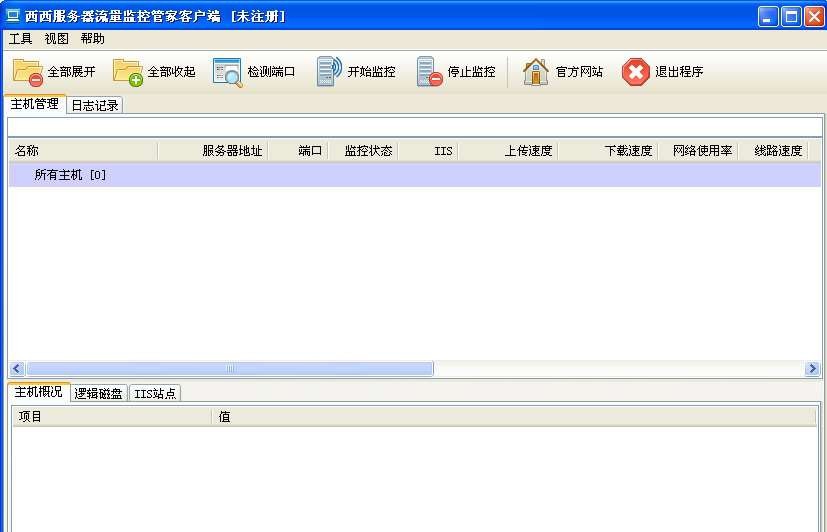This screenshot has width=827, height=532.
Task: Open 官方网站 with the house icon
Action: (x=535, y=72)
